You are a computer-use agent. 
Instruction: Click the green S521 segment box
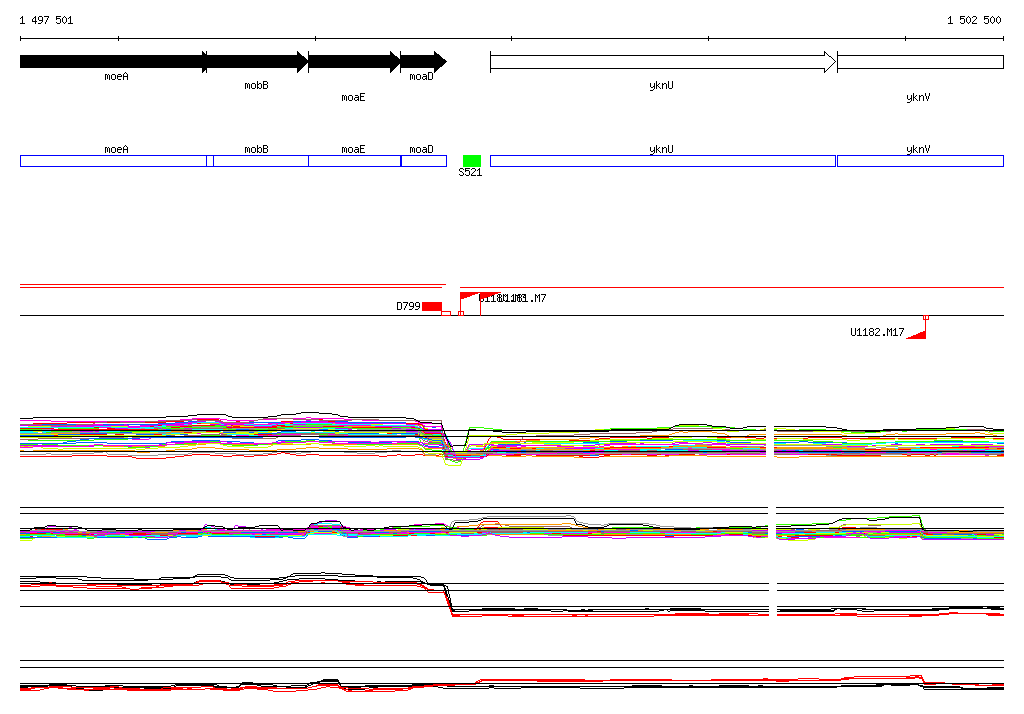coord(472,161)
